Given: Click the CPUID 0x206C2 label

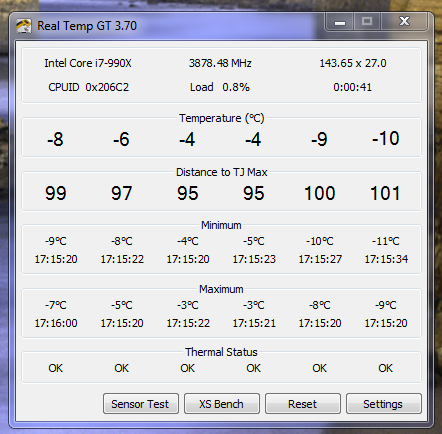Looking at the screenshot, I should (88, 87).
